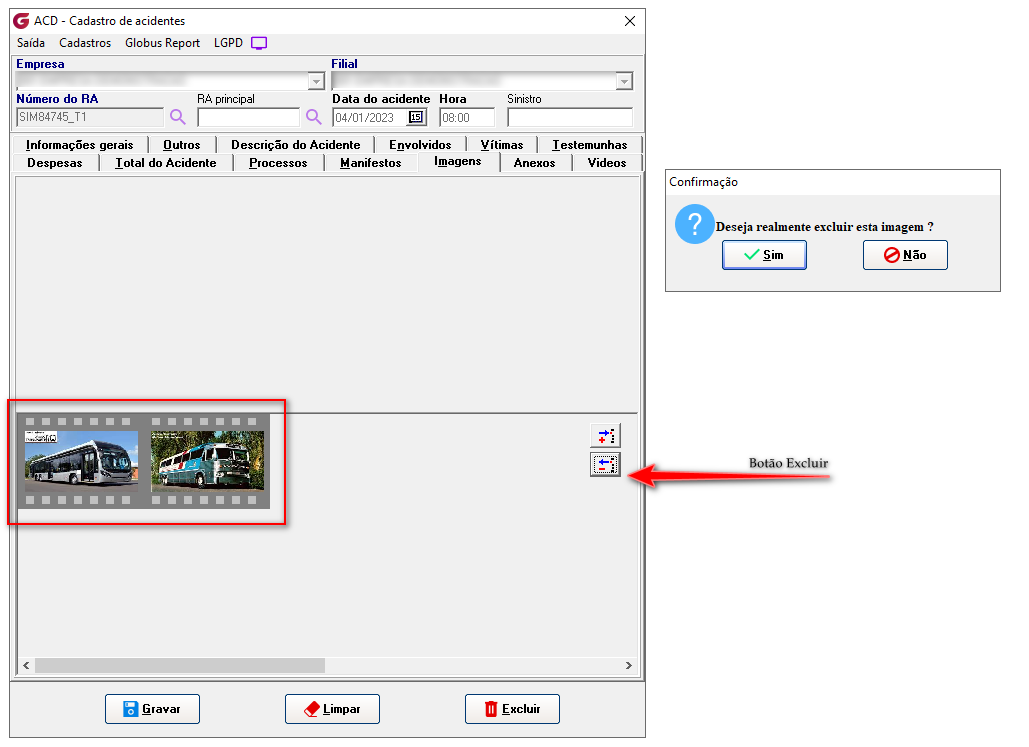The width and height of the screenshot is (1029, 747).
Task: Click the purple LGPD monitor icon
Action: point(259,43)
